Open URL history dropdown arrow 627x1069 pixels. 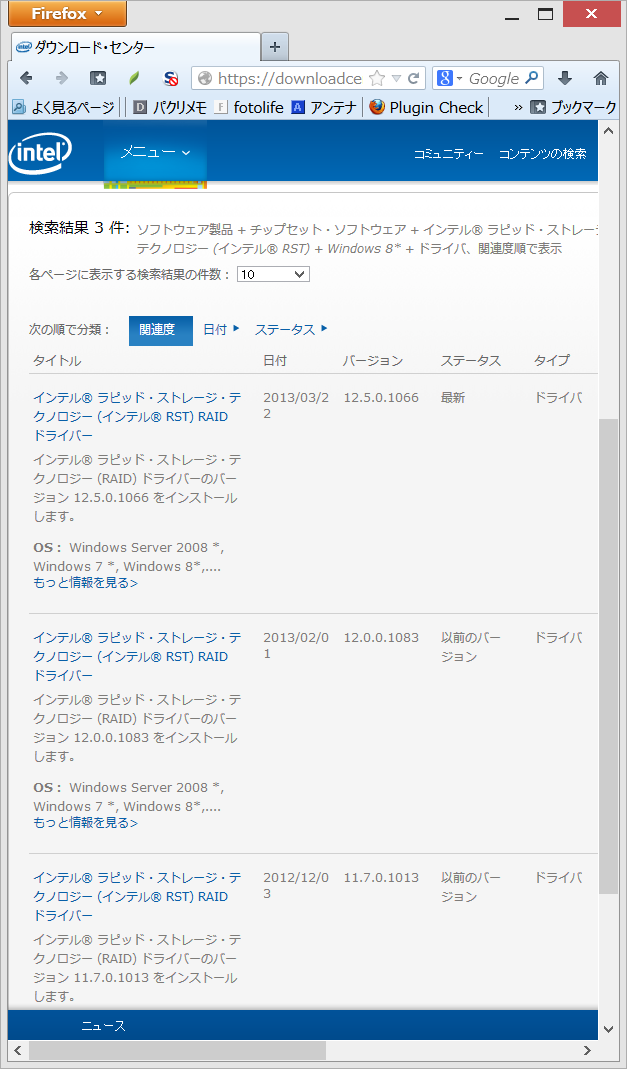(x=396, y=78)
